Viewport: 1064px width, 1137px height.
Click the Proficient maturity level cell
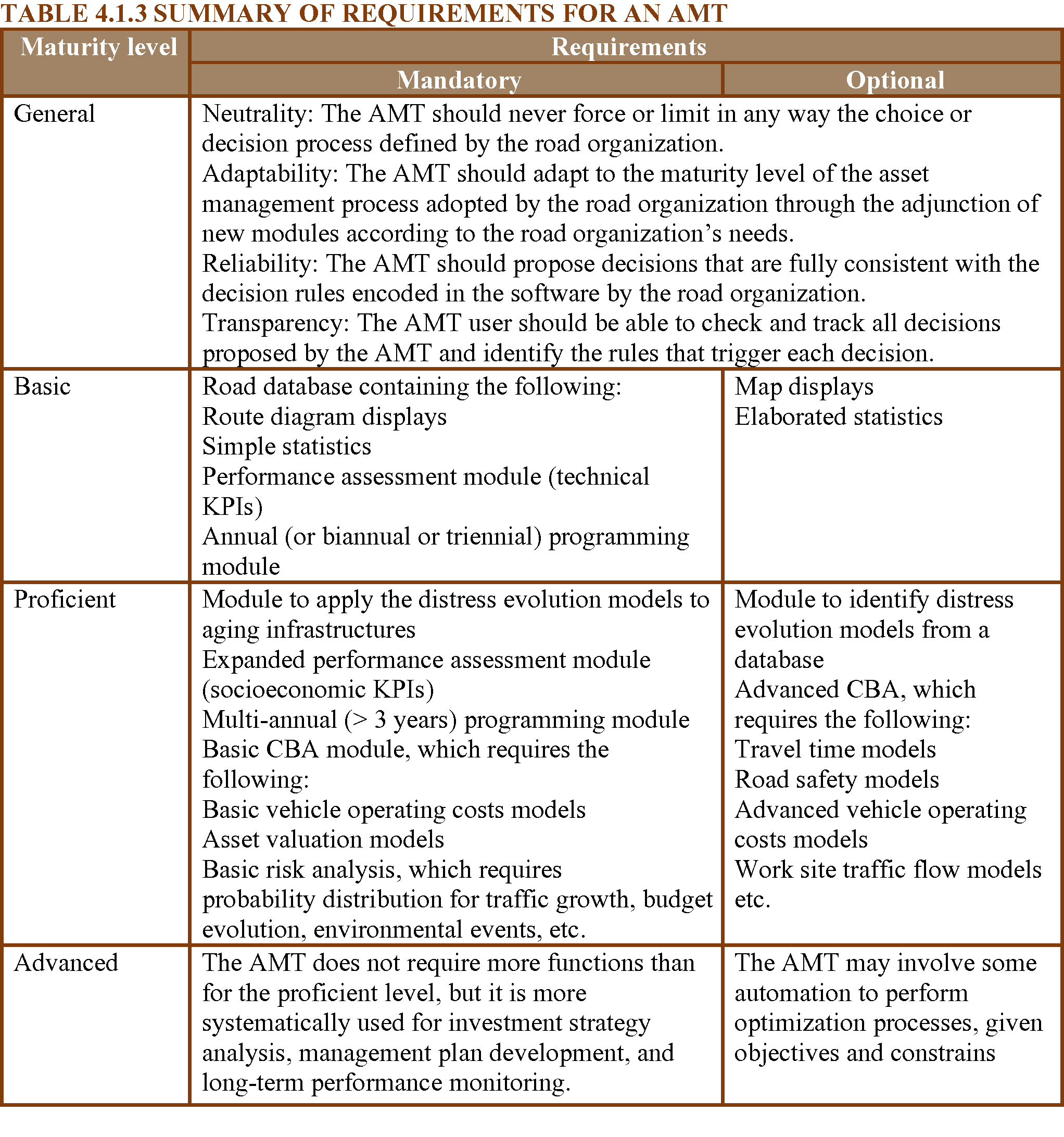tap(65, 599)
